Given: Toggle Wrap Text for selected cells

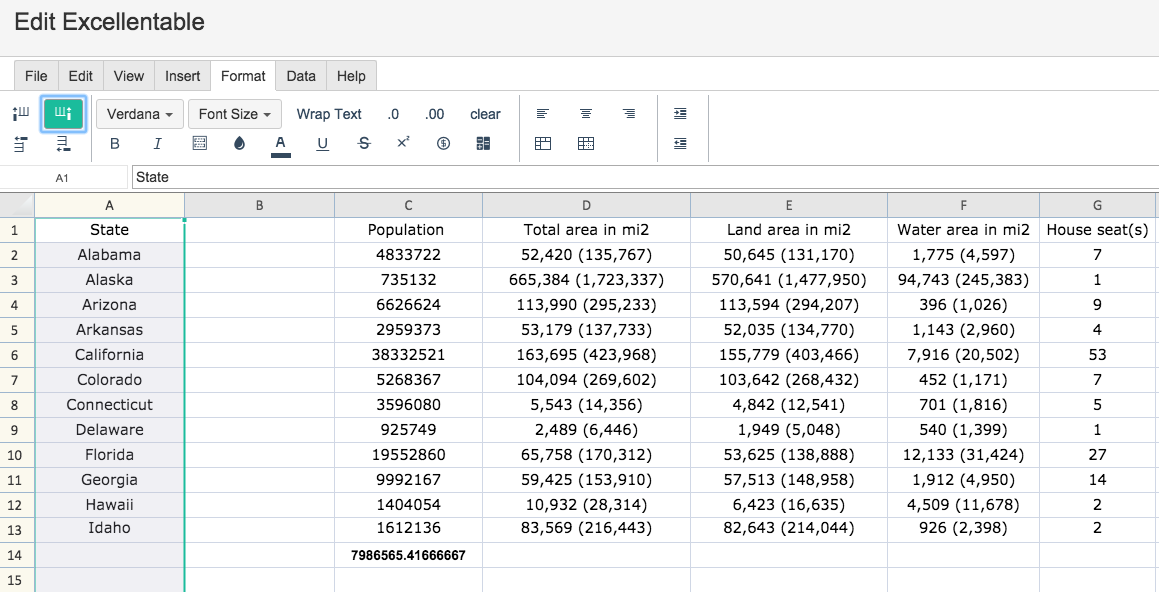Looking at the screenshot, I should 329,114.
